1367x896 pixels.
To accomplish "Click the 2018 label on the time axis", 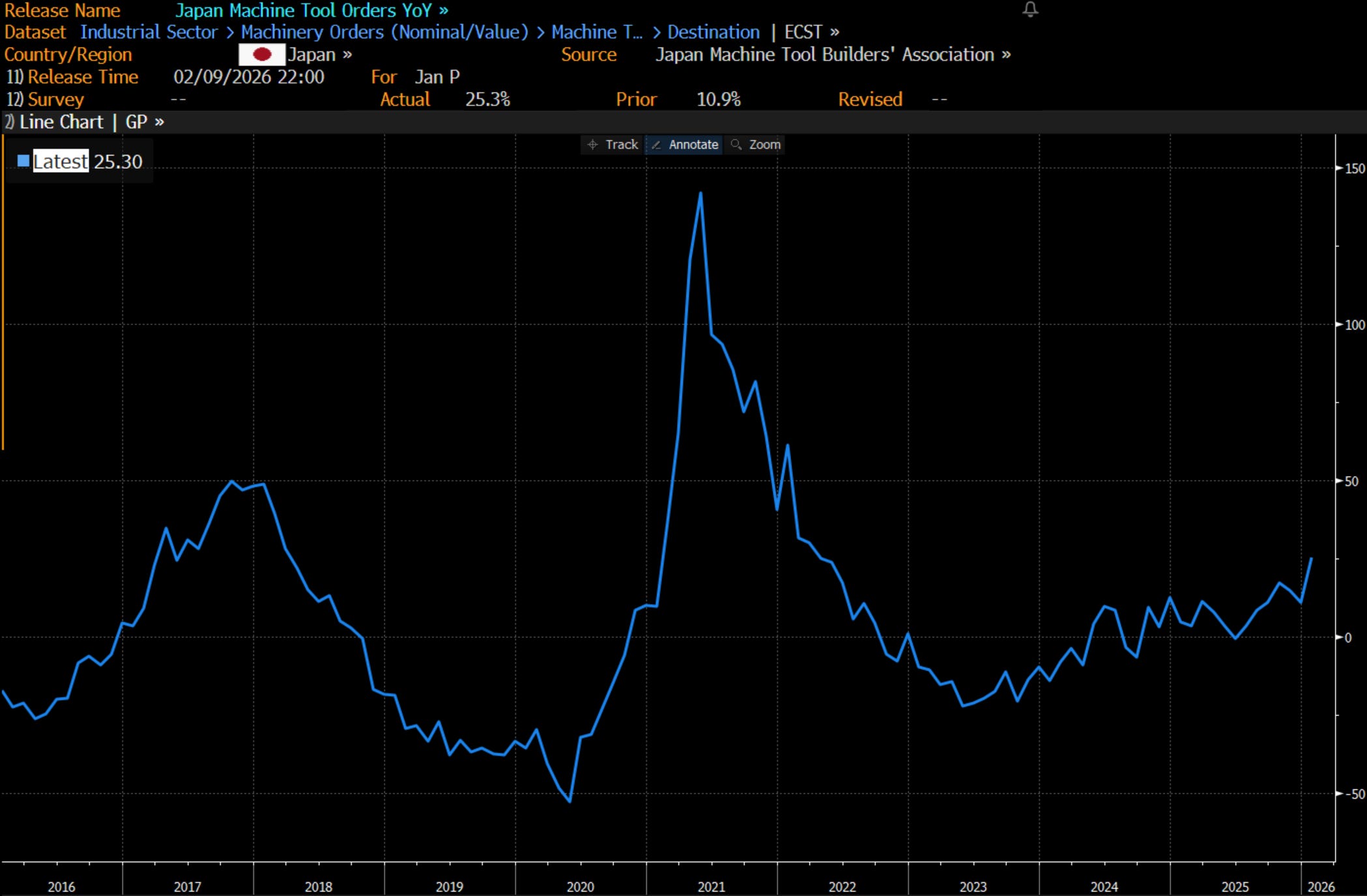I will (x=318, y=887).
